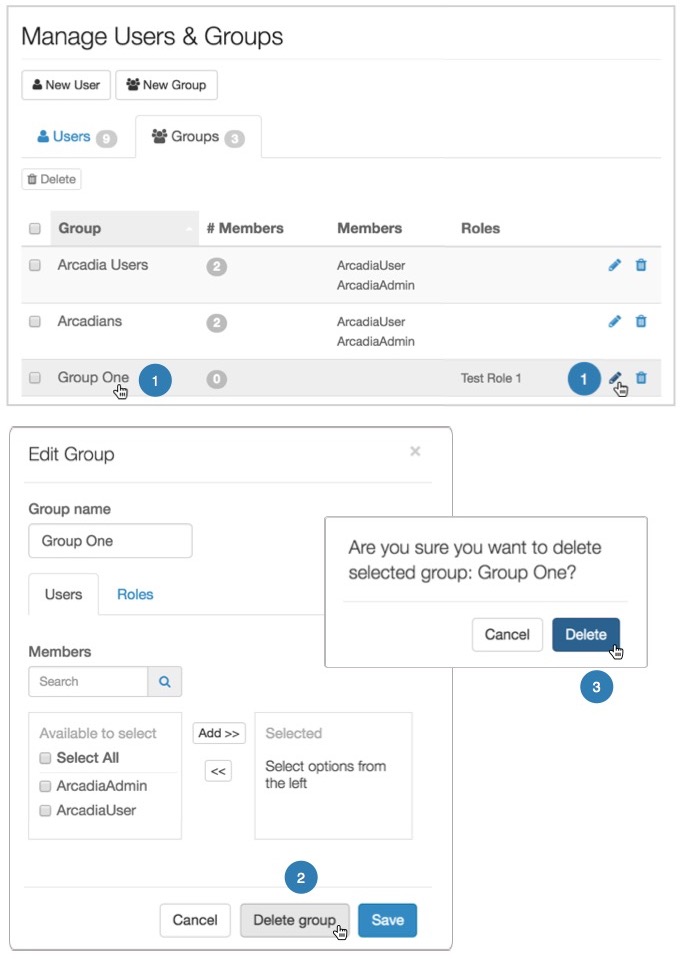
Task: Check the Arcadia Users row checkbox
Action: point(35,266)
